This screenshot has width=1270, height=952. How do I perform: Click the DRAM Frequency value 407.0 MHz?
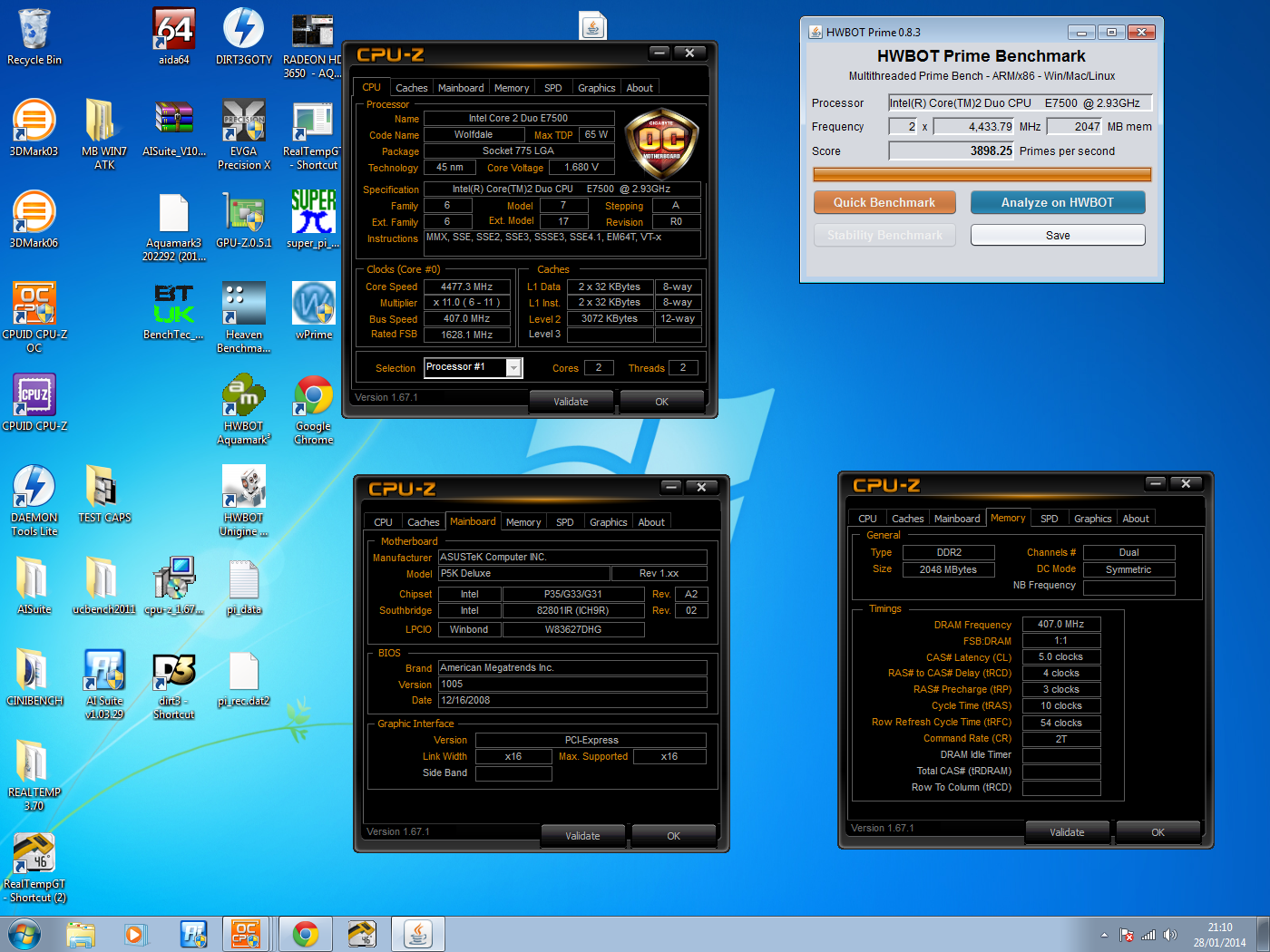point(1061,624)
